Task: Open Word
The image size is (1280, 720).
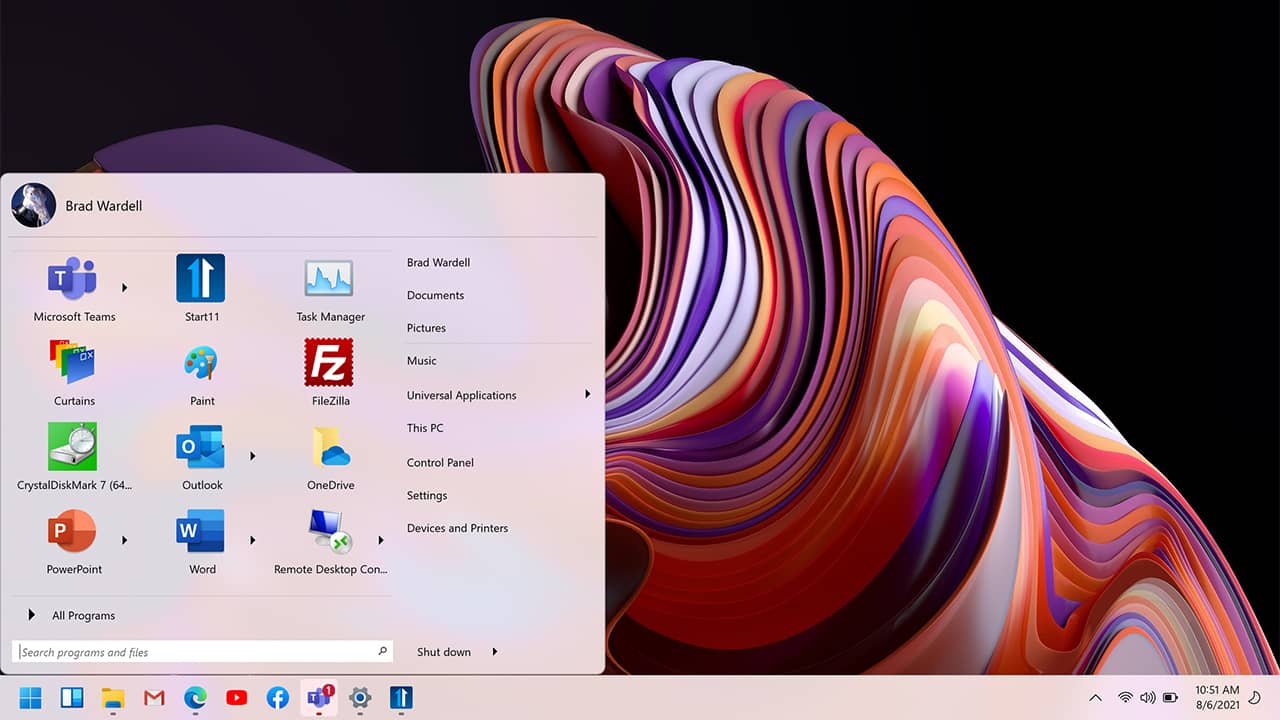Action: 201,540
